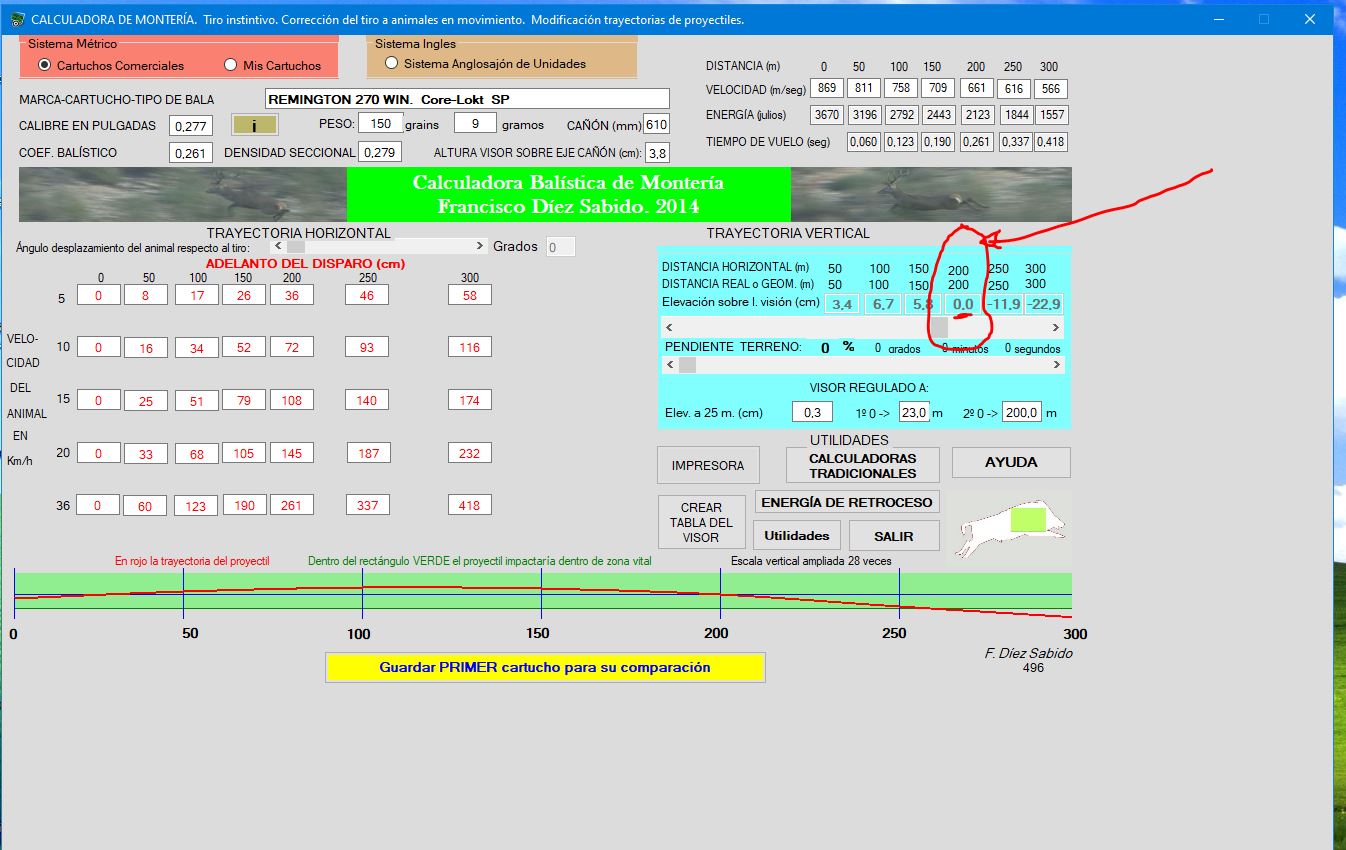Image resolution: width=1346 pixels, height=850 pixels.
Task: Open ENERGÍA DE RETROCESO calculator
Action: [x=846, y=502]
